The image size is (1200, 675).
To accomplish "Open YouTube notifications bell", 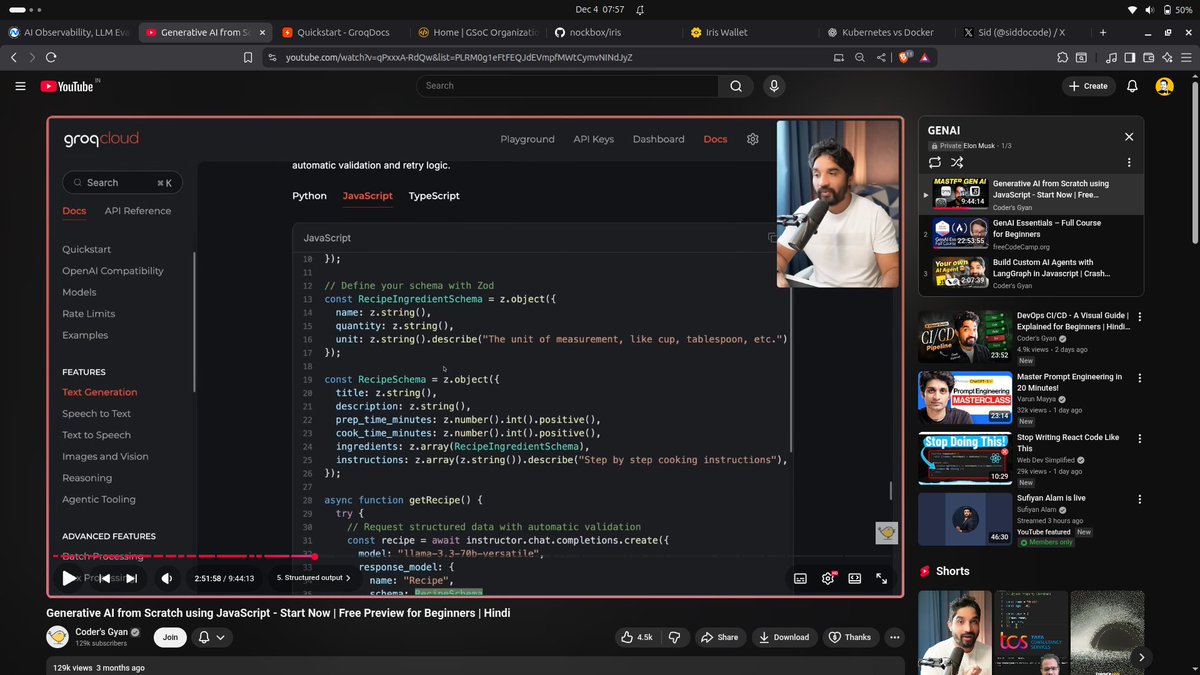I will tap(1132, 86).
